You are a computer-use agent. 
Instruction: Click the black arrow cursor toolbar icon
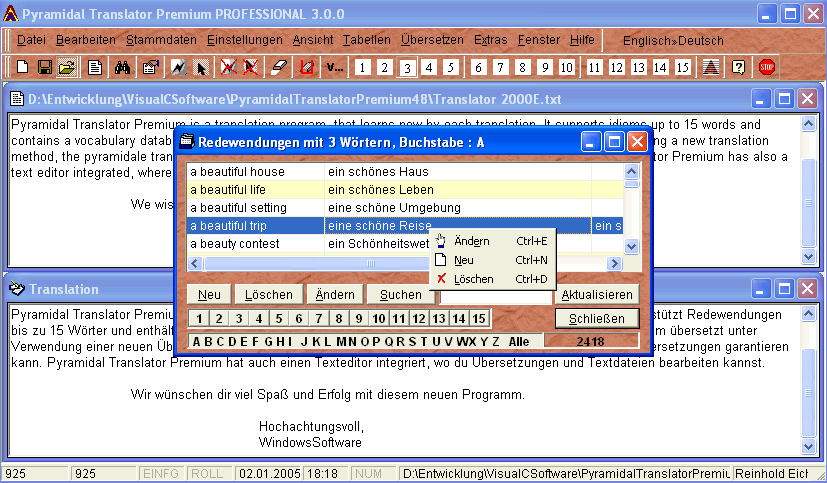pos(201,67)
